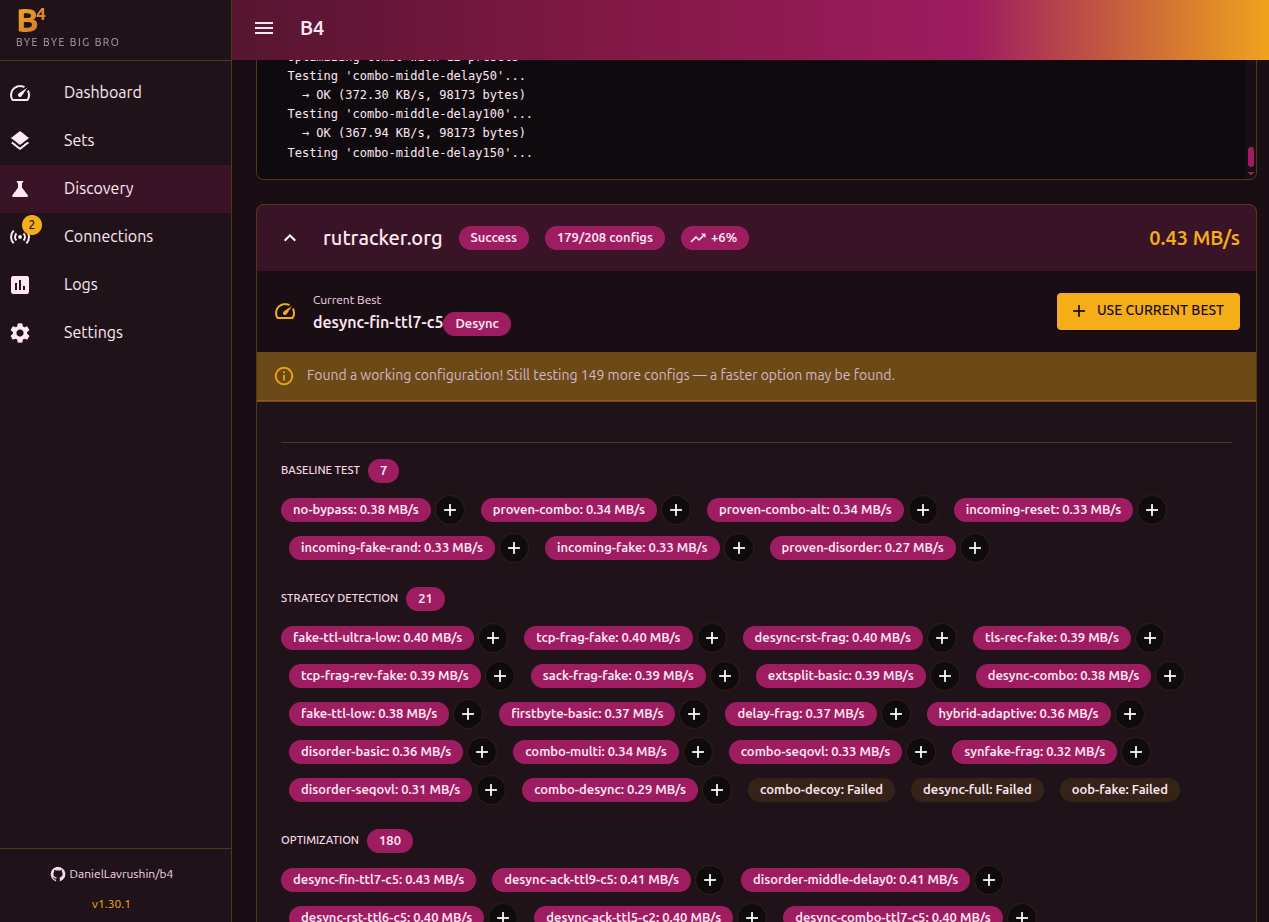This screenshot has width=1269, height=922.
Task: Go to the Dashboard page
Action: [115, 93]
